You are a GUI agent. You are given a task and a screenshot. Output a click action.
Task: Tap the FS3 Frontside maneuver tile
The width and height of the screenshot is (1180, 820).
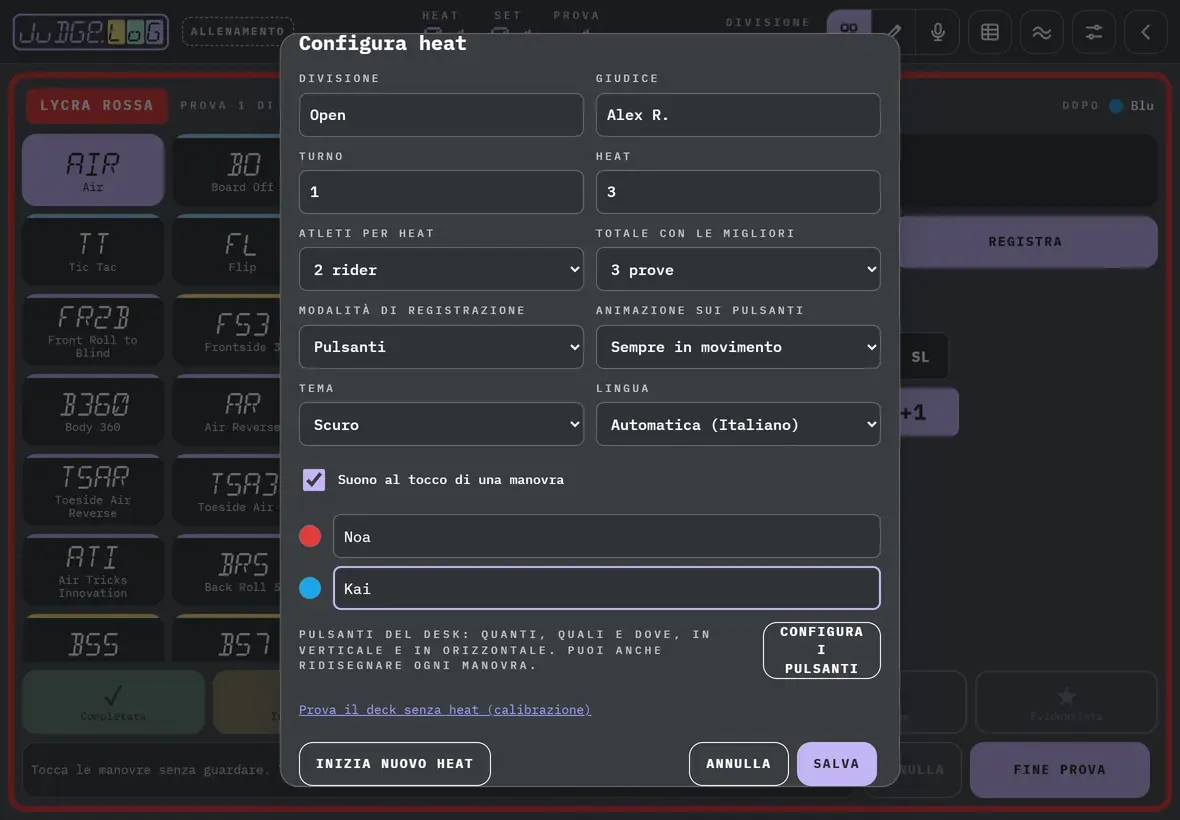point(227,330)
